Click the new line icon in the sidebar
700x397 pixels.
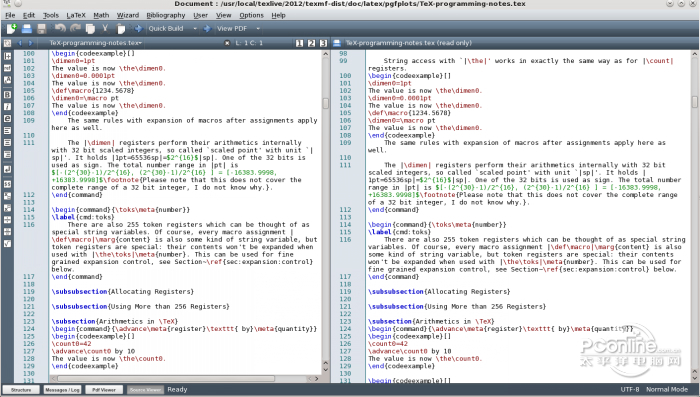click(8, 169)
